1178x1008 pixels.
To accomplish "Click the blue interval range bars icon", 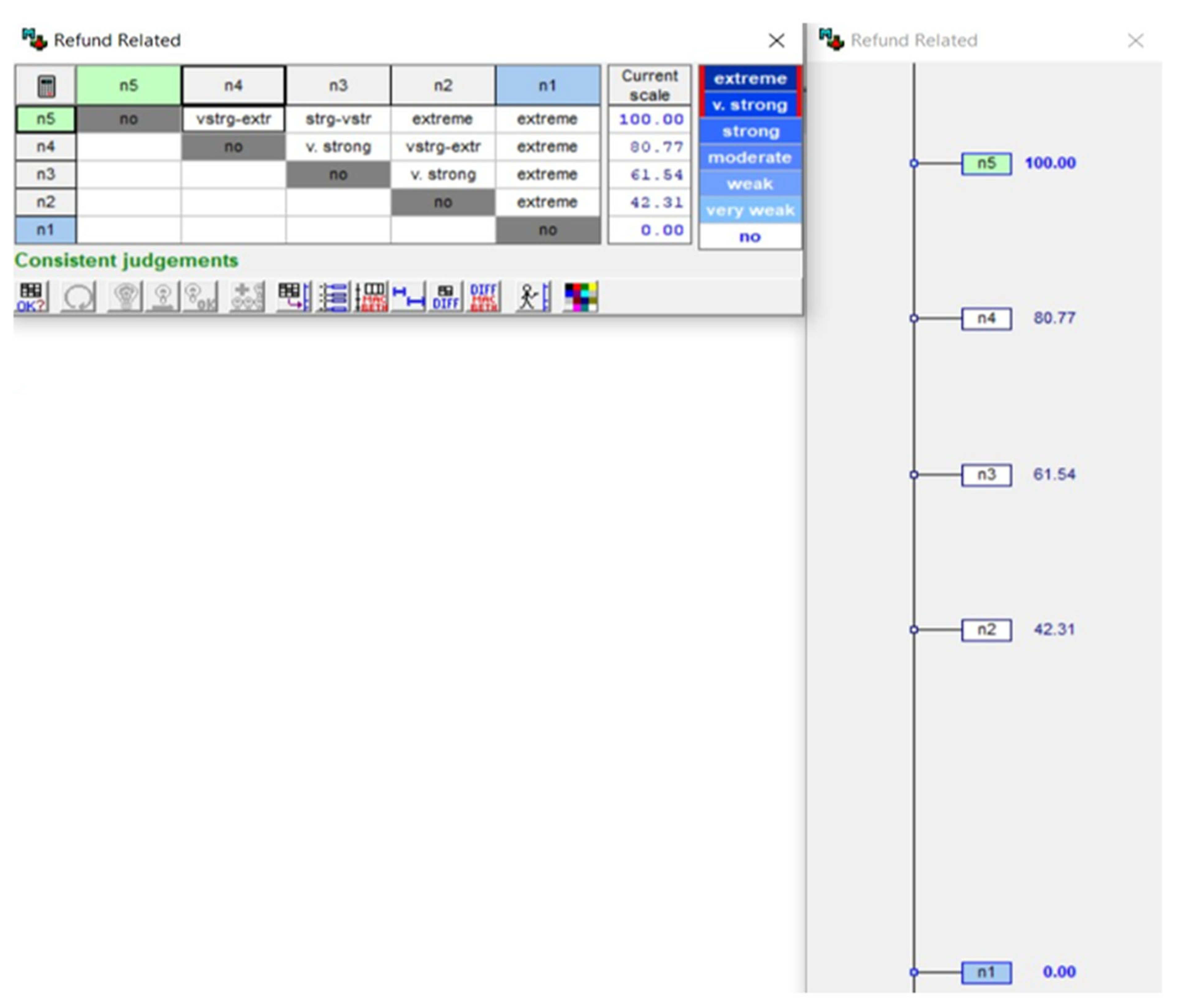I will 408,296.
